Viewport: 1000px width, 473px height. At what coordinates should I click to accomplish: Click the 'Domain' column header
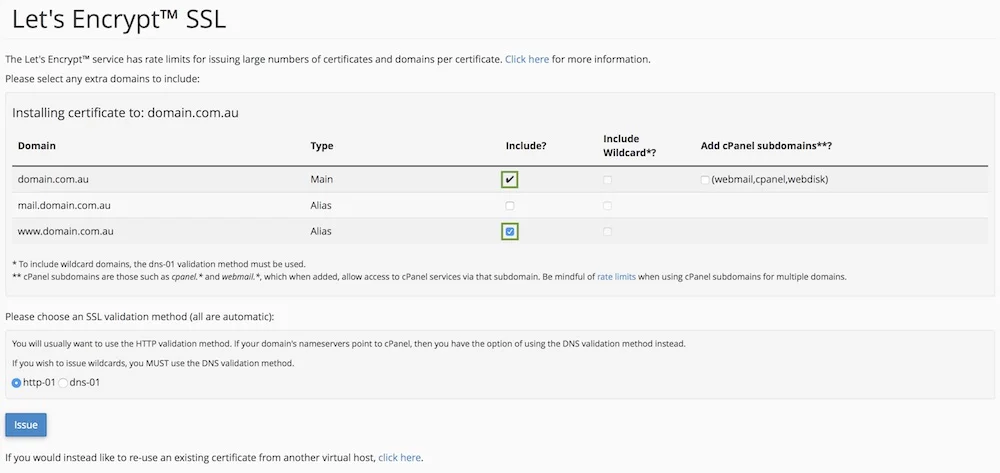click(37, 146)
